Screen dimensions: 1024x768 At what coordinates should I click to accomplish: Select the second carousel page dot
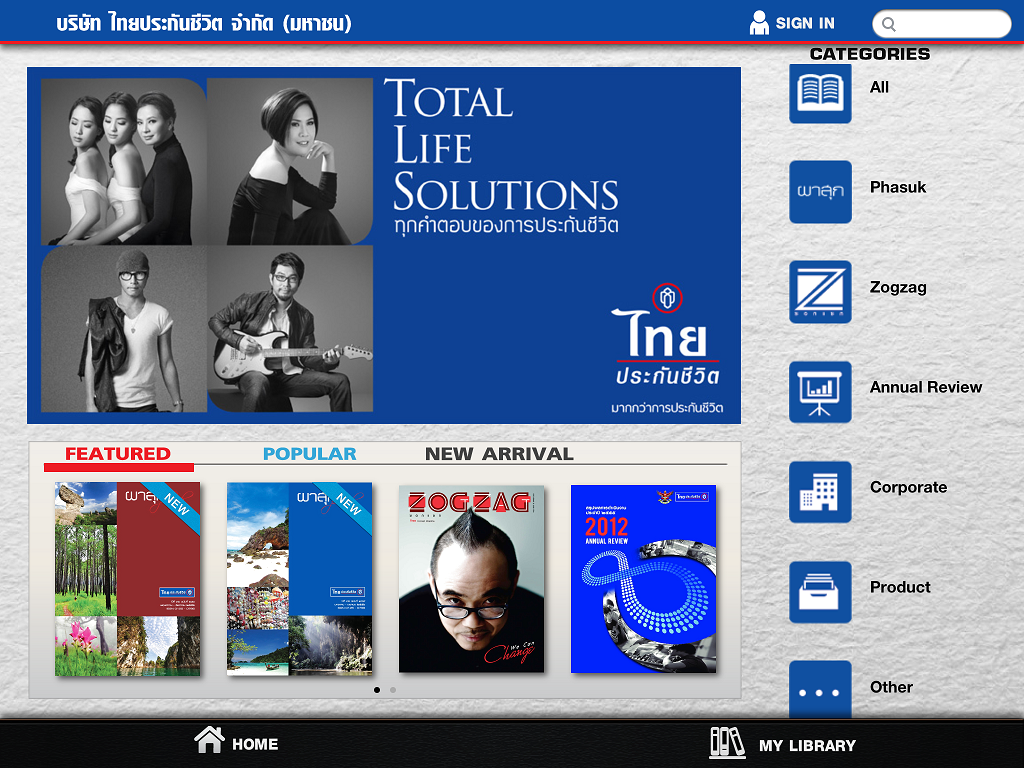pos(392,690)
